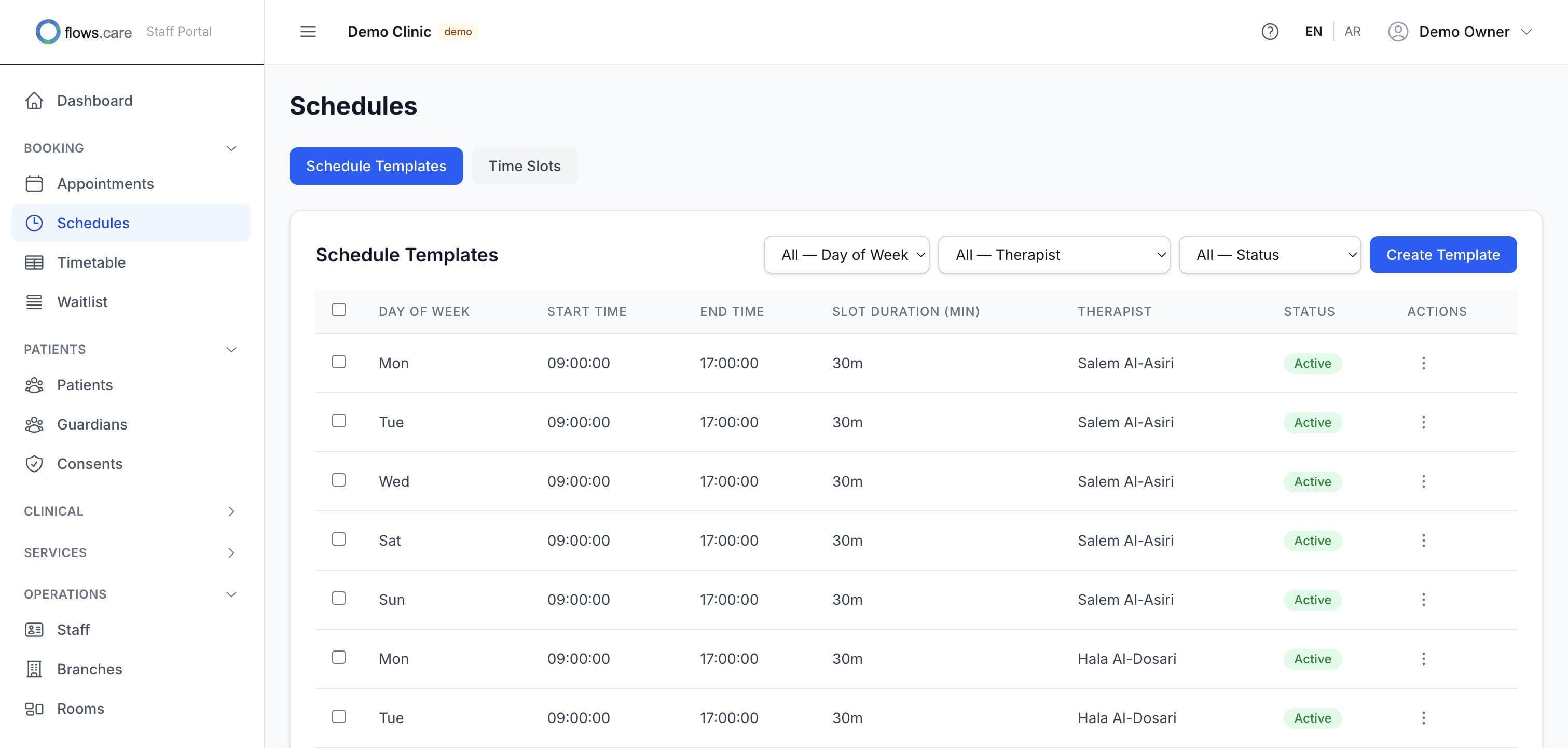The image size is (1568, 748).
Task: Open the Day of Week filter dropdown
Action: (x=846, y=254)
